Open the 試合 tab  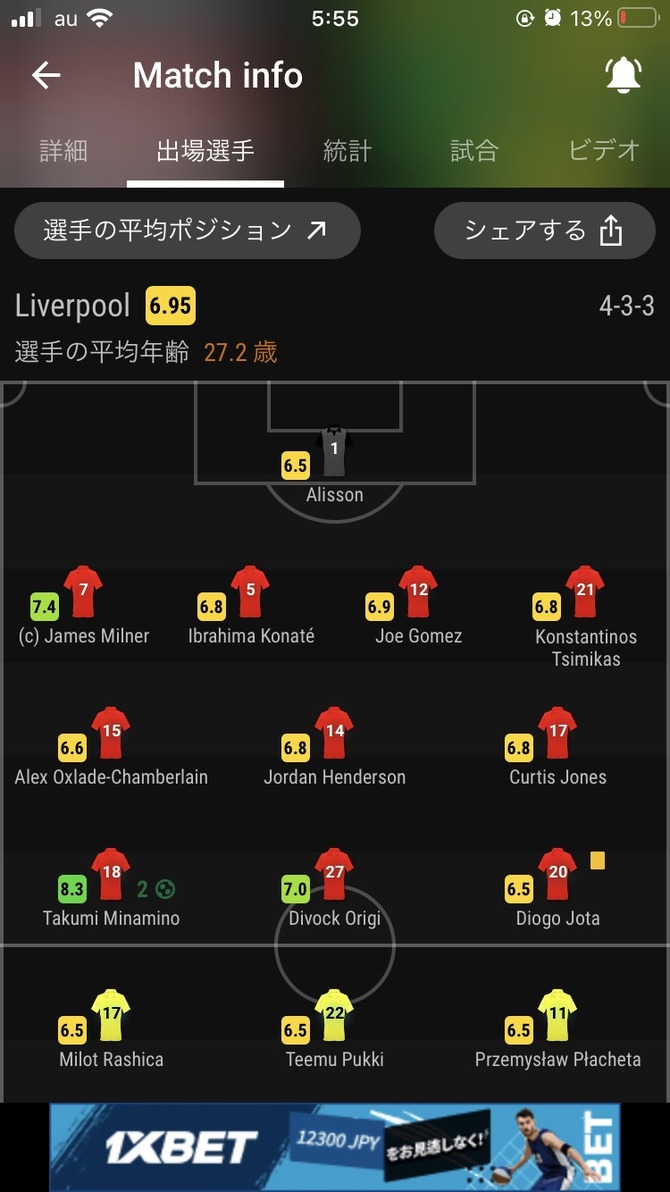[474, 151]
